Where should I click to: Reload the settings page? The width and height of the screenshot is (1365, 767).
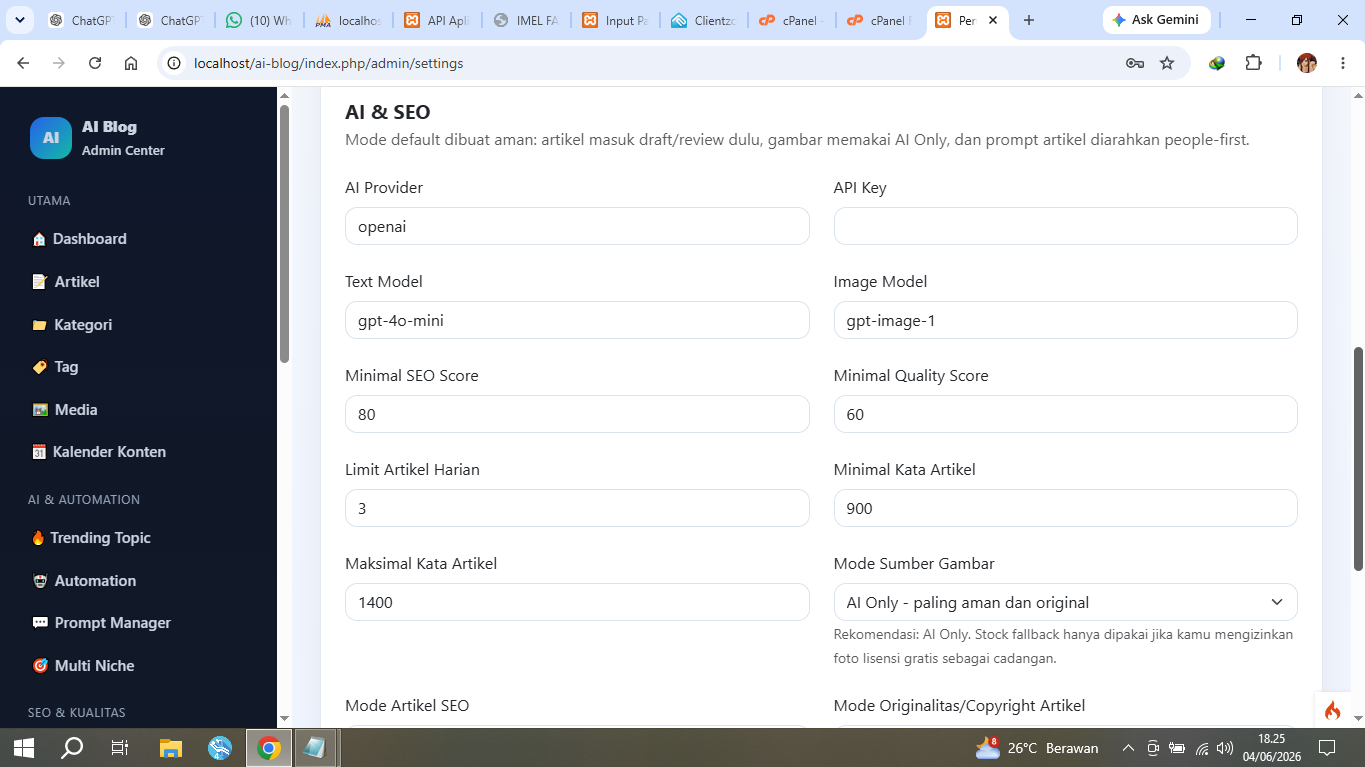(95, 63)
